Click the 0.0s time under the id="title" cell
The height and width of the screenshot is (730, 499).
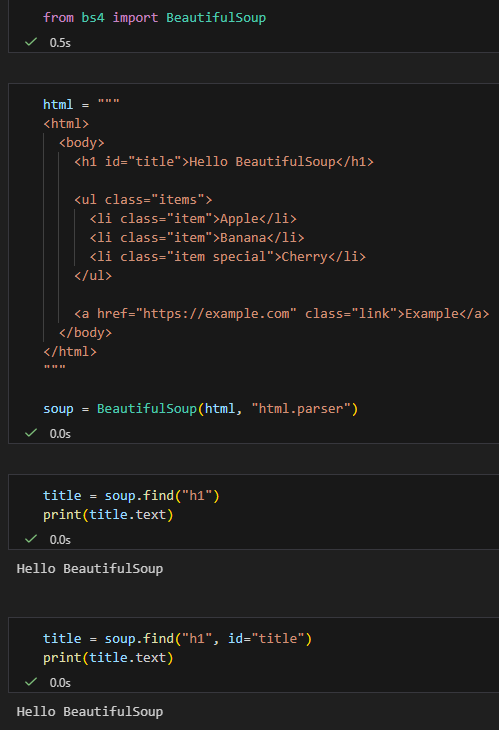[60, 683]
